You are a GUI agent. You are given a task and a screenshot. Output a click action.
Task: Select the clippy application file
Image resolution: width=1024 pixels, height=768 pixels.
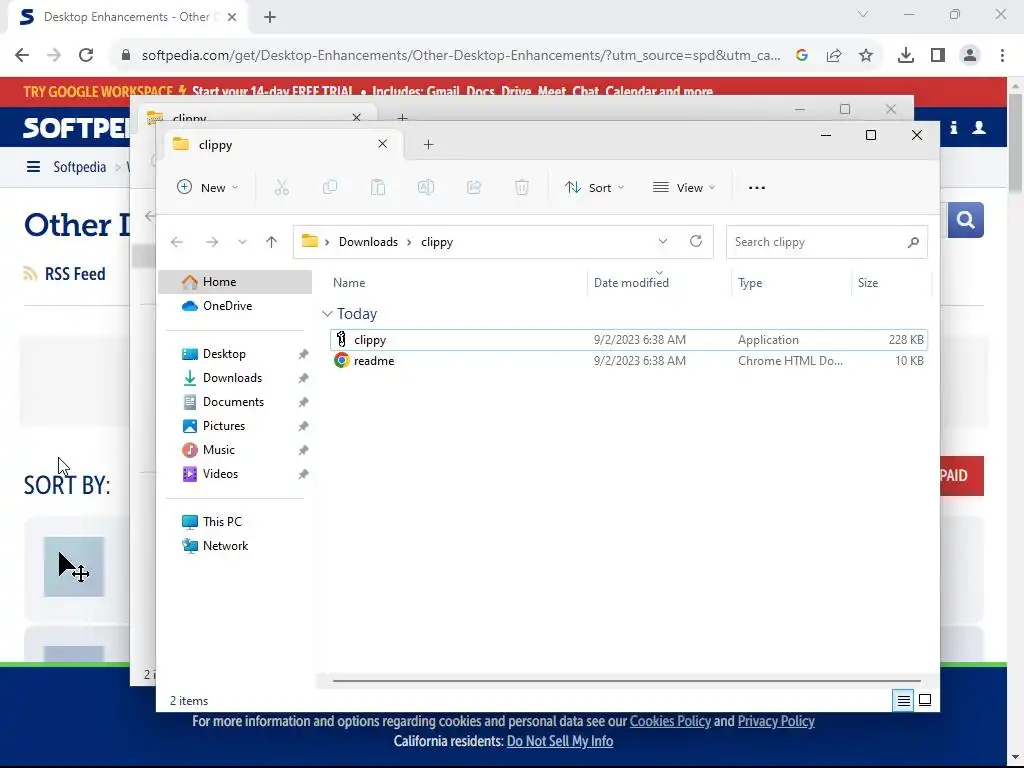point(628,340)
